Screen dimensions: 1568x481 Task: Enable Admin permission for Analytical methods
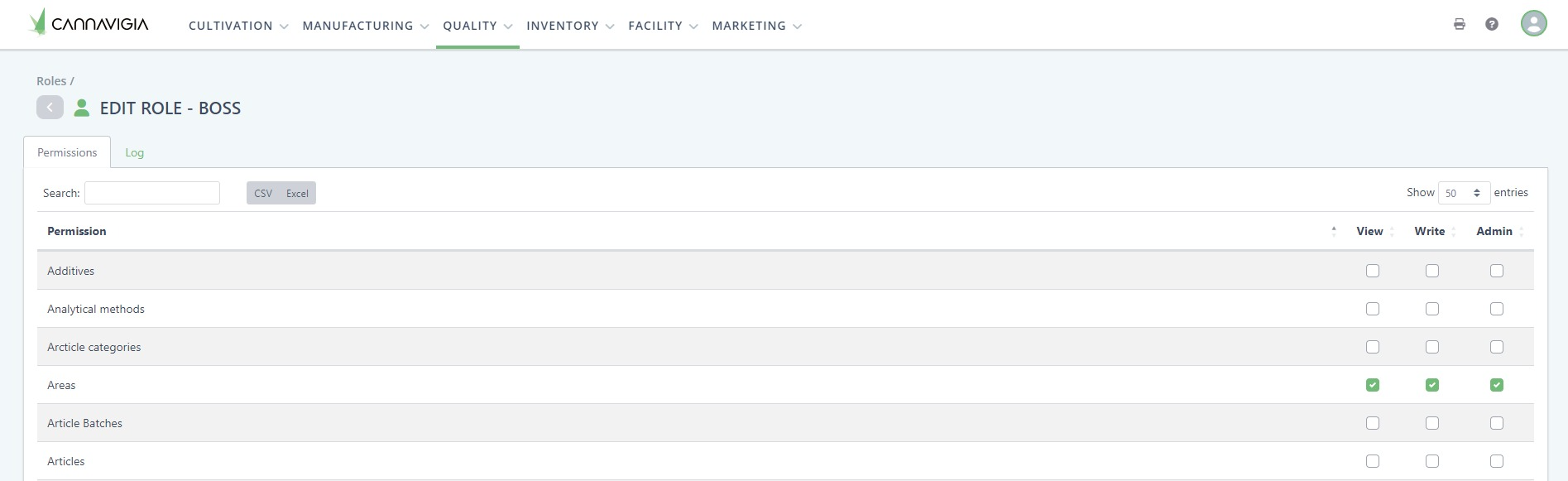pos(1497,309)
